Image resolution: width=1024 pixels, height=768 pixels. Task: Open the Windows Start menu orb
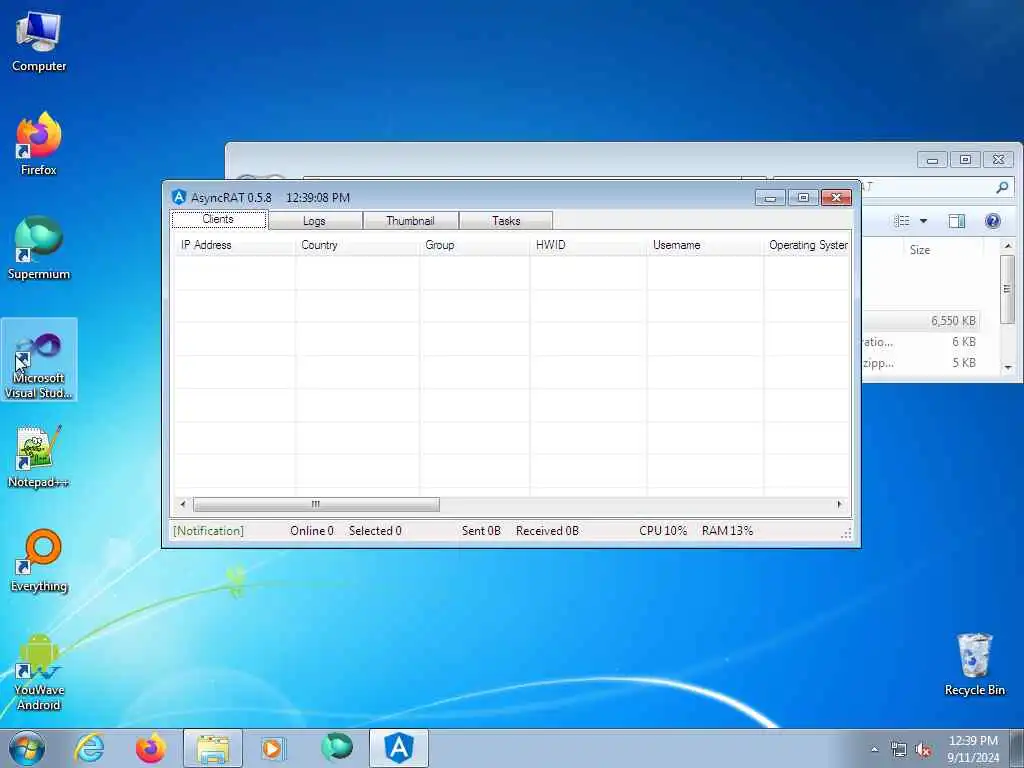pyautogui.click(x=27, y=748)
